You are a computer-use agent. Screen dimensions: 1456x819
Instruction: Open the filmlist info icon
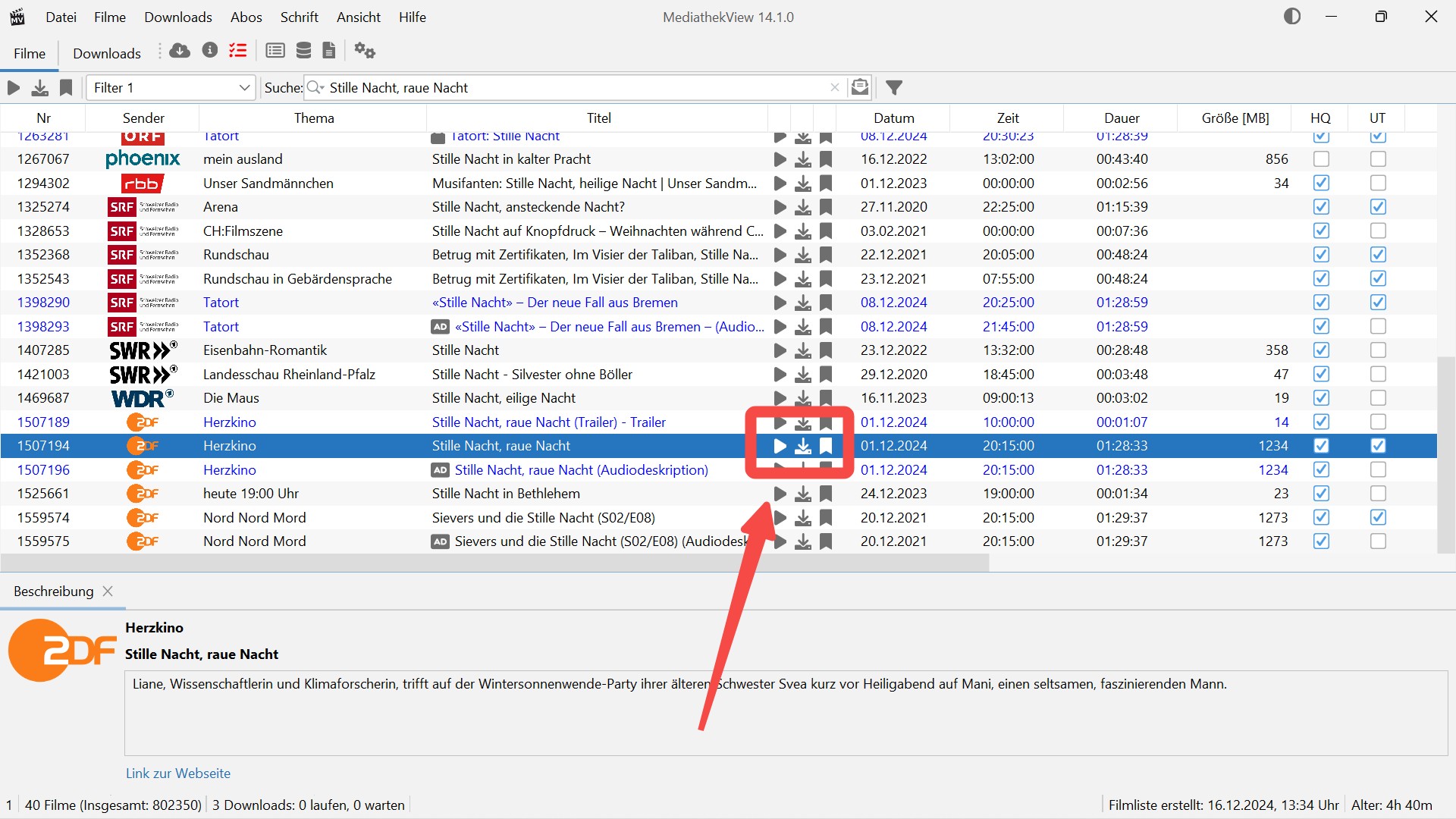pos(210,51)
